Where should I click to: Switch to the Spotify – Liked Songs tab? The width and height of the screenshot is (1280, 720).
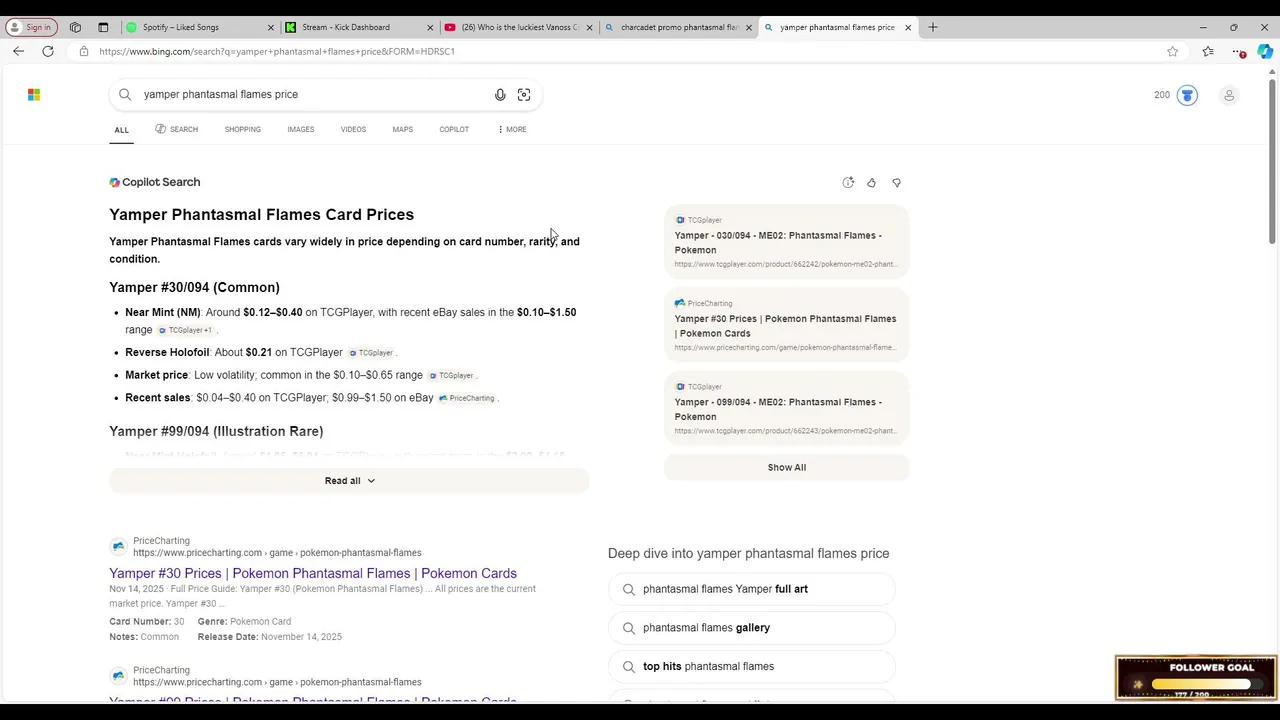(200, 27)
